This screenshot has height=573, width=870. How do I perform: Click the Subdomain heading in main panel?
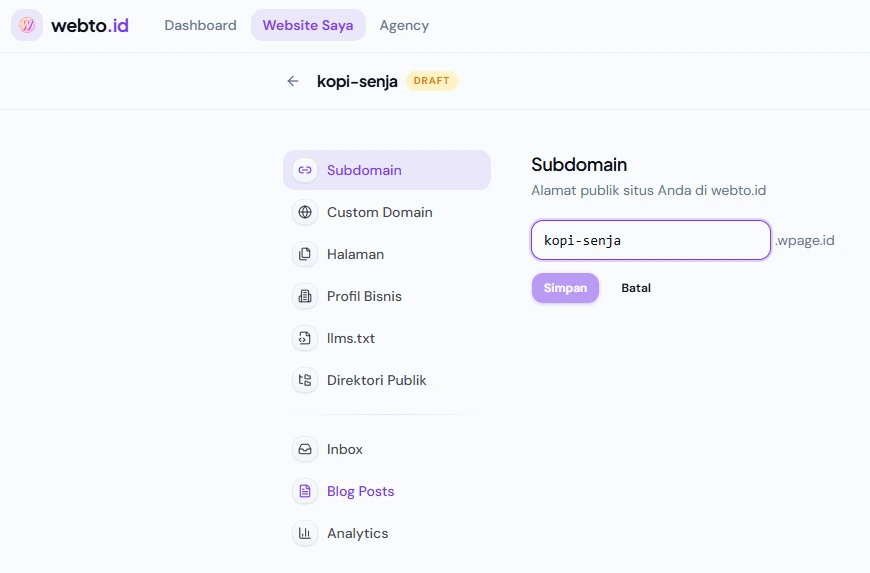click(x=579, y=165)
